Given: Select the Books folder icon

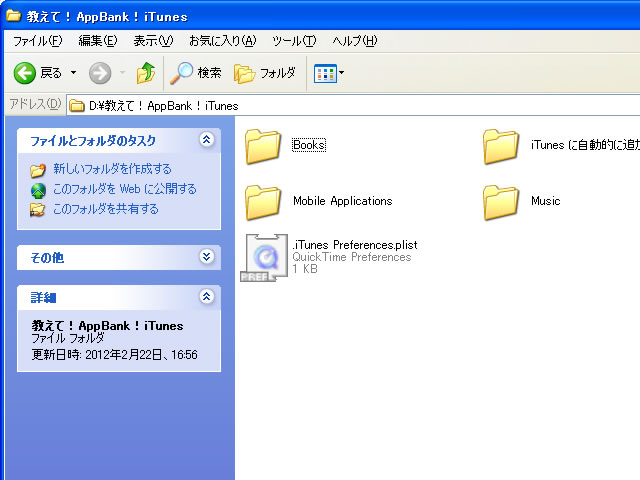Looking at the screenshot, I should (263, 147).
